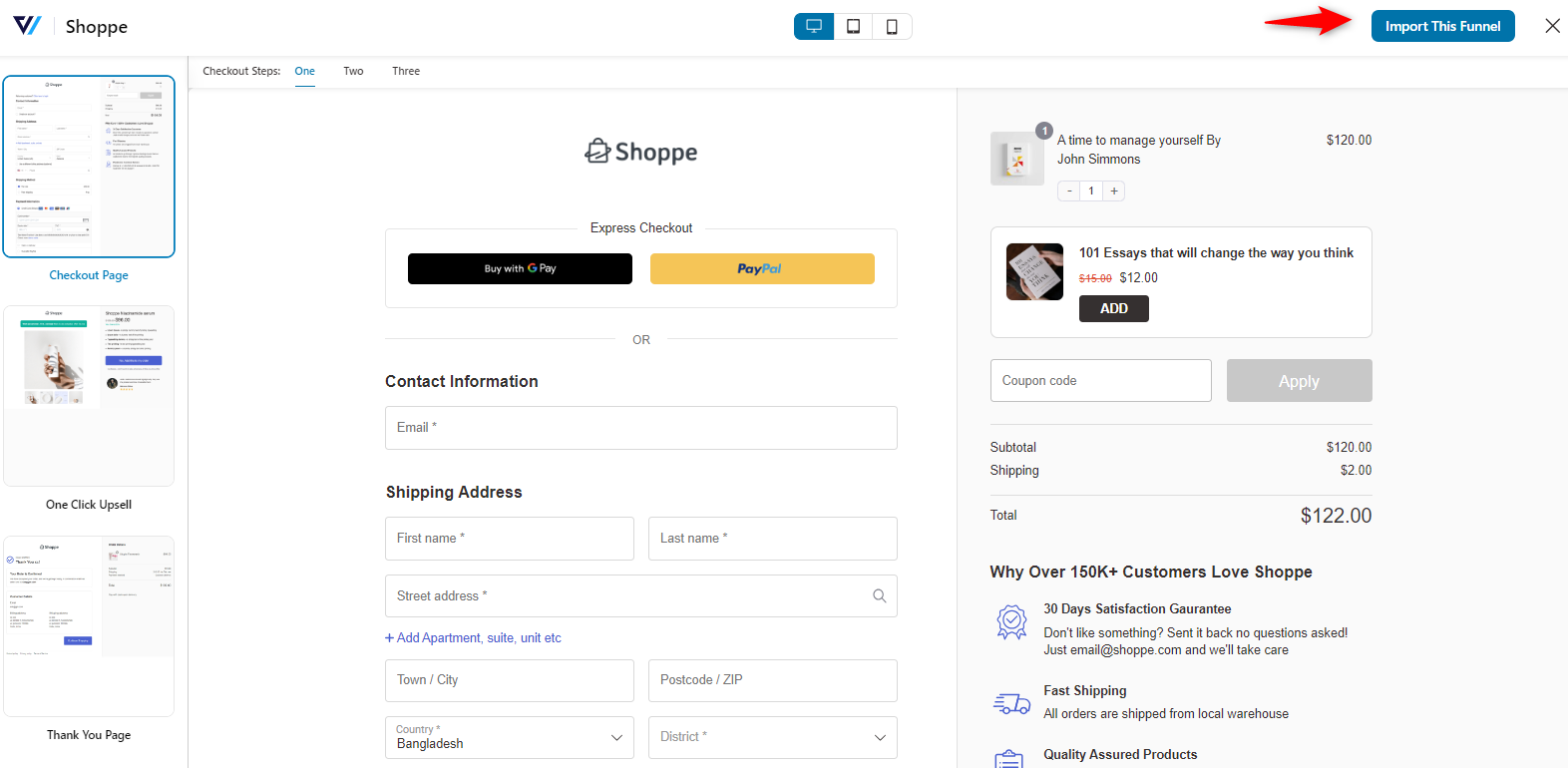Click the Quality Assured Products heading

(1120, 755)
